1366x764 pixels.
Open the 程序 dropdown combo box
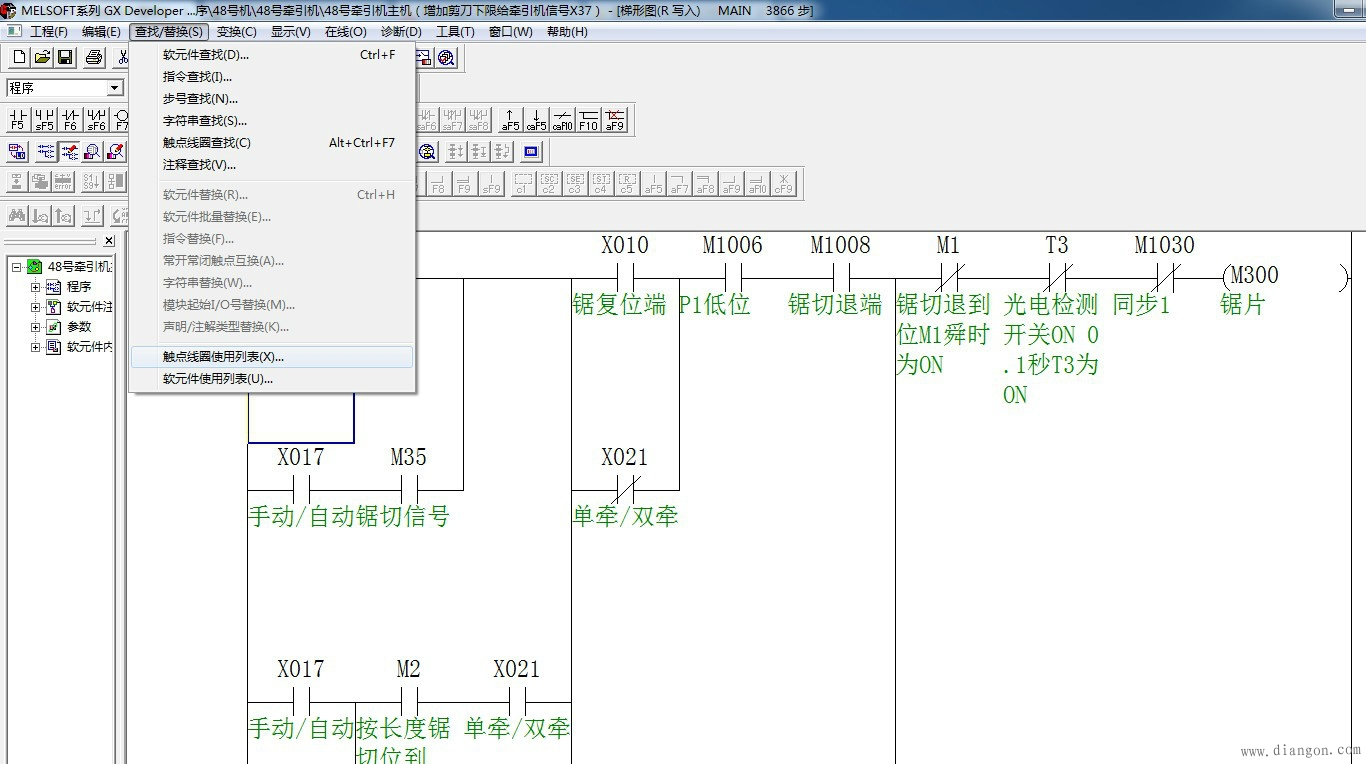[114, 88]
